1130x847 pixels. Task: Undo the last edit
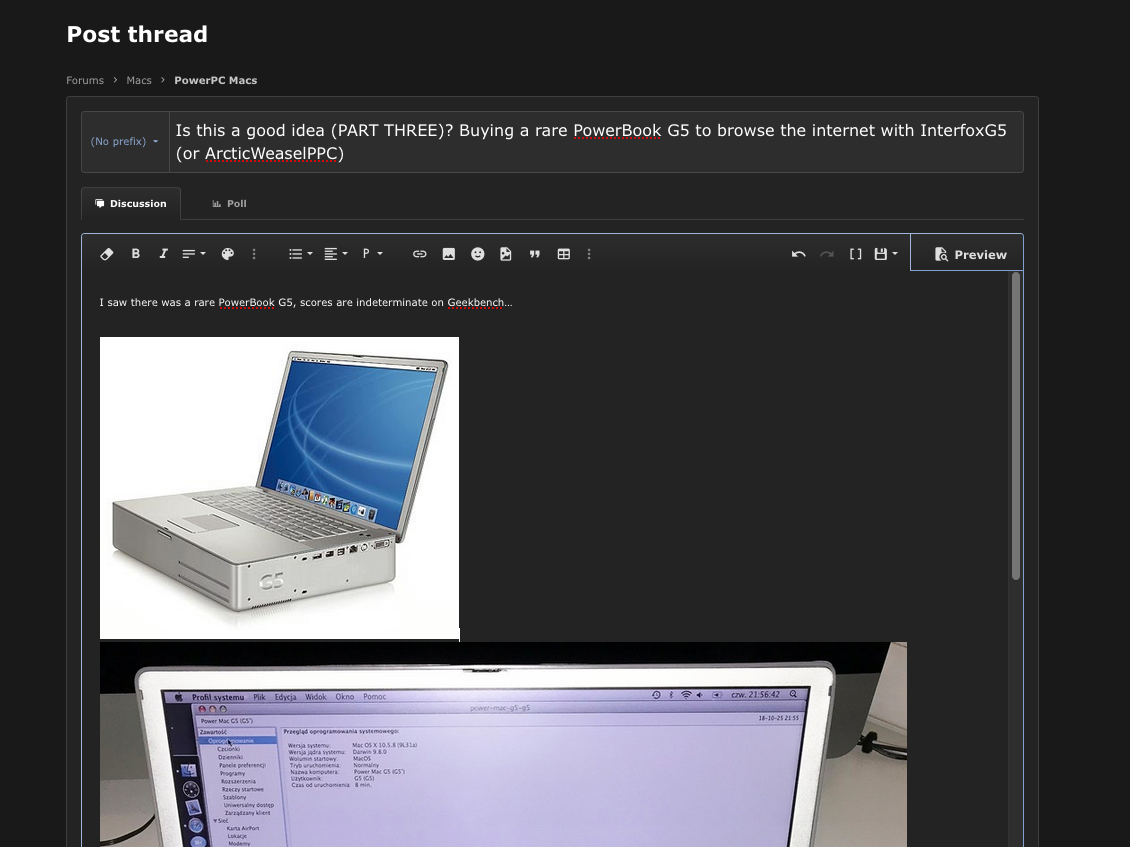coord(798,254)
